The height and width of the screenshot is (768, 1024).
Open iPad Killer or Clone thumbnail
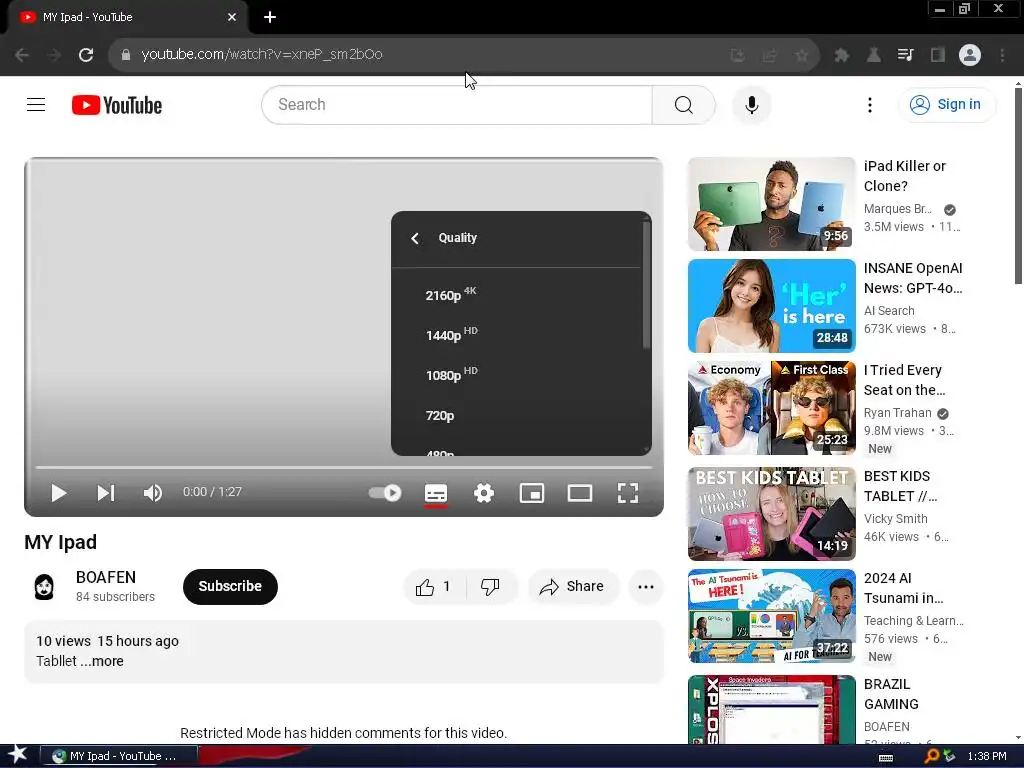coord(771,204)
